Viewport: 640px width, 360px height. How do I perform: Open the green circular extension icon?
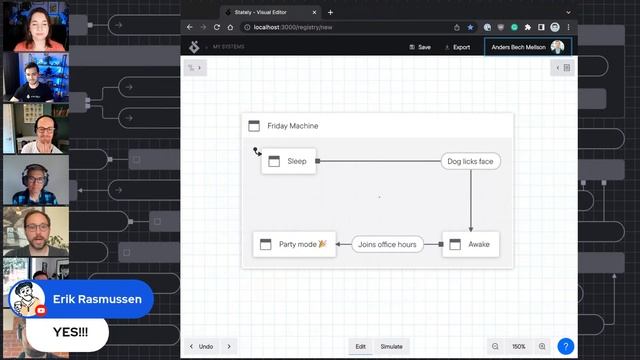[514, 27]
